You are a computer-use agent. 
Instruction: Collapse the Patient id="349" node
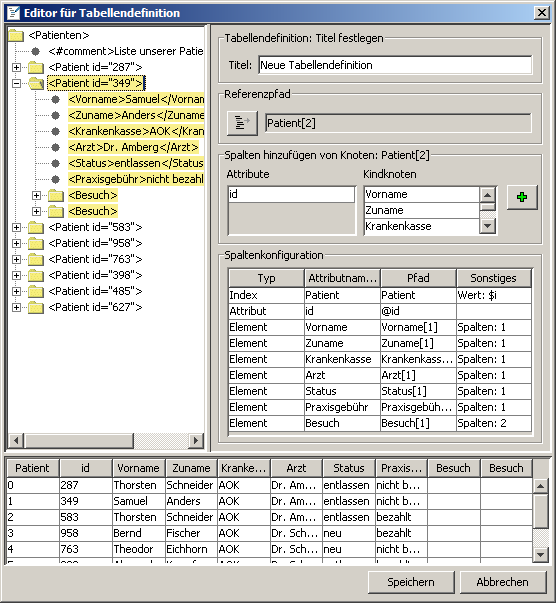pos(16,83)
